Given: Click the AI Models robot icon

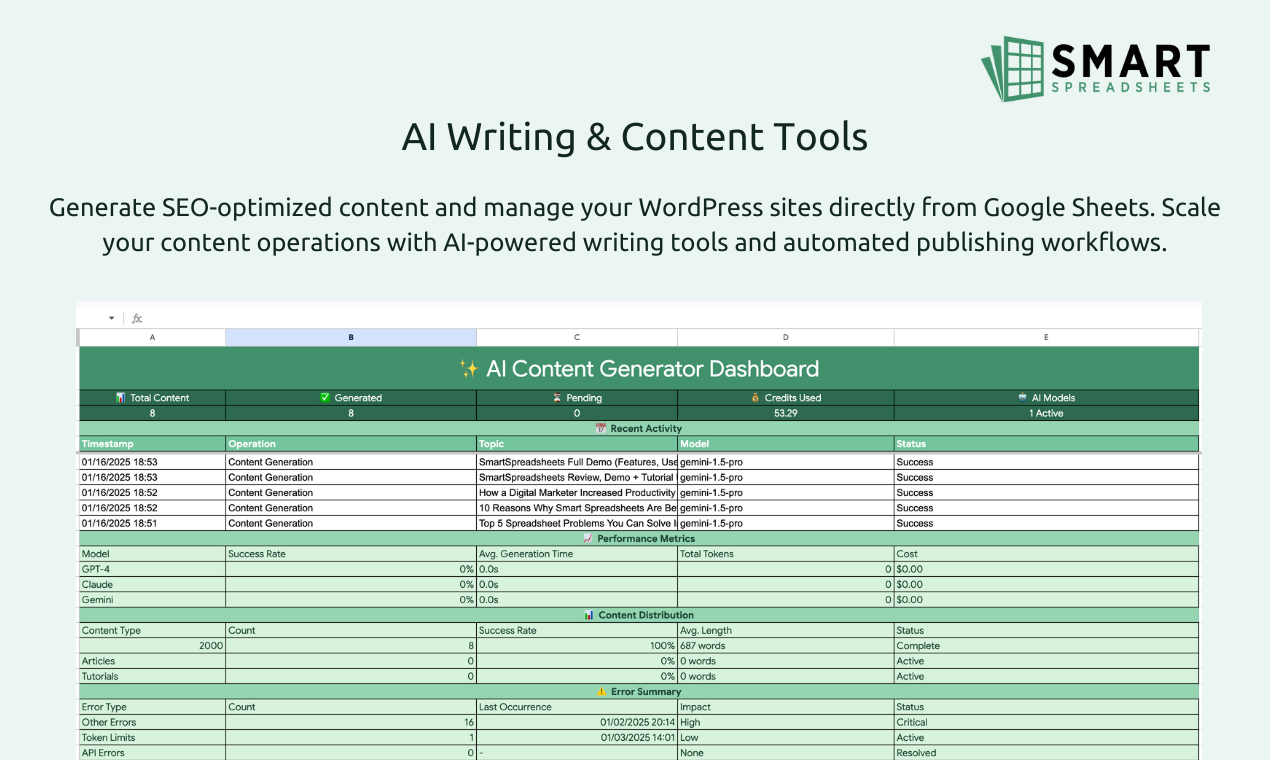Looking at the screenshot, I should tap(1023, 398).
